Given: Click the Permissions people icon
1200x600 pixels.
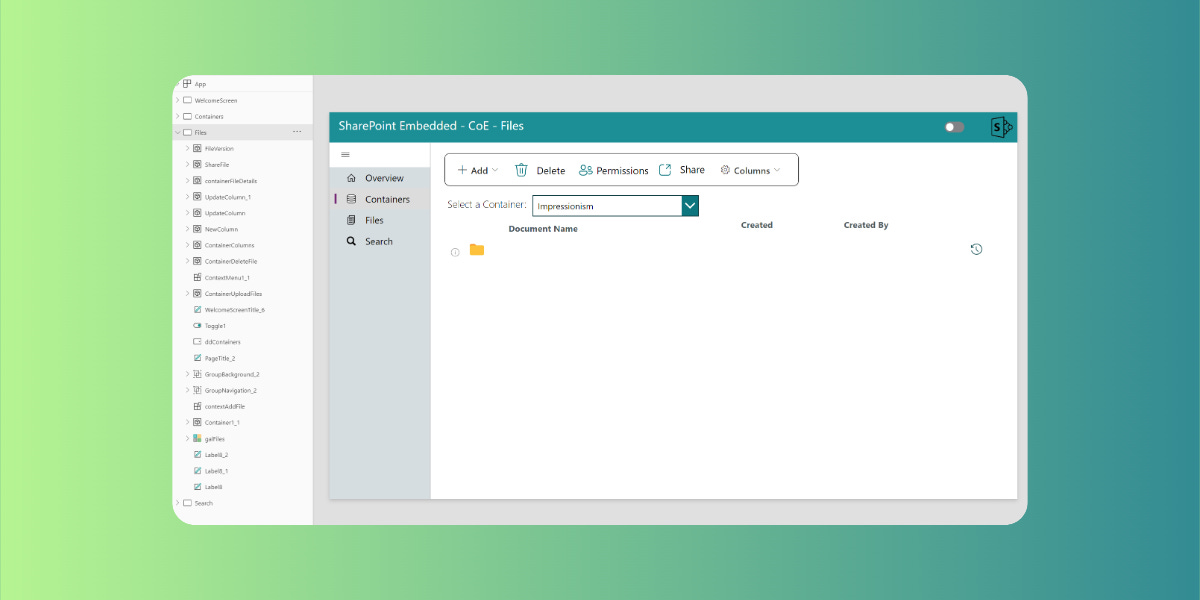Looking at the screenshot, I should point(586,170).
